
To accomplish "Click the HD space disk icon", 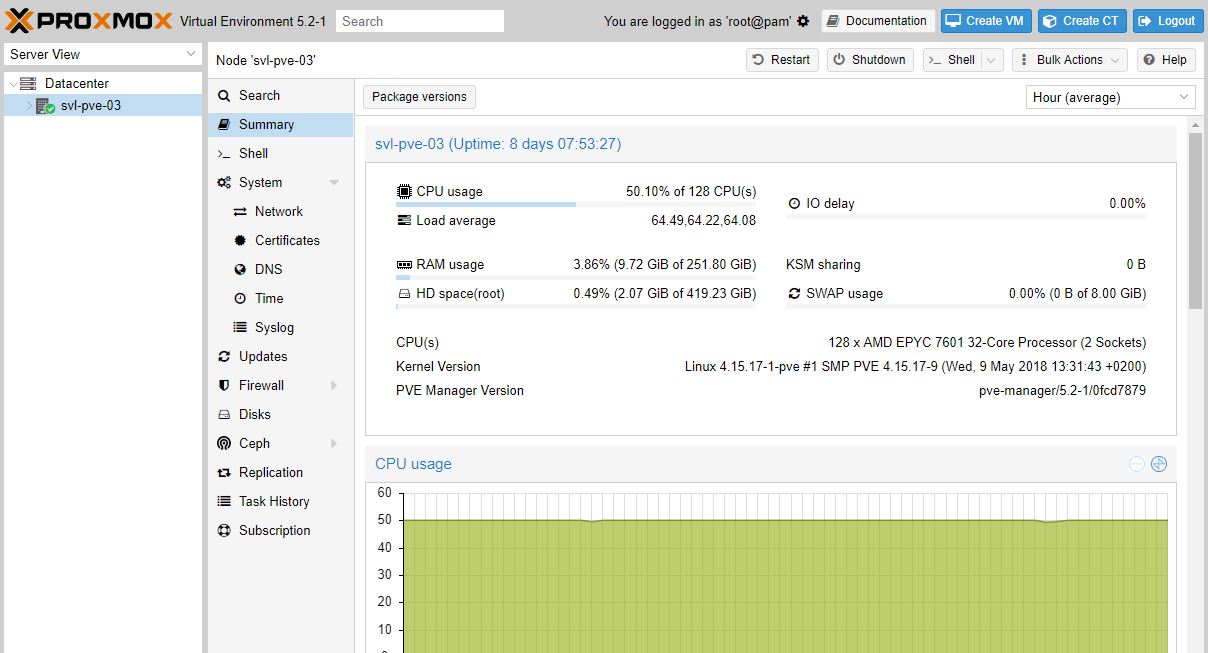I will pos(404,294).
